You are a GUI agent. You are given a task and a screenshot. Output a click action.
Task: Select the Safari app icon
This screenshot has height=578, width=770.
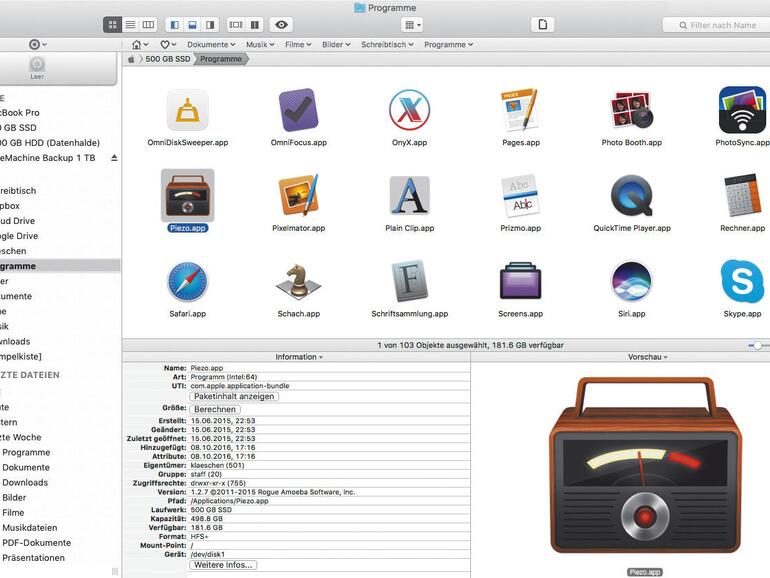tap(187, 281)
